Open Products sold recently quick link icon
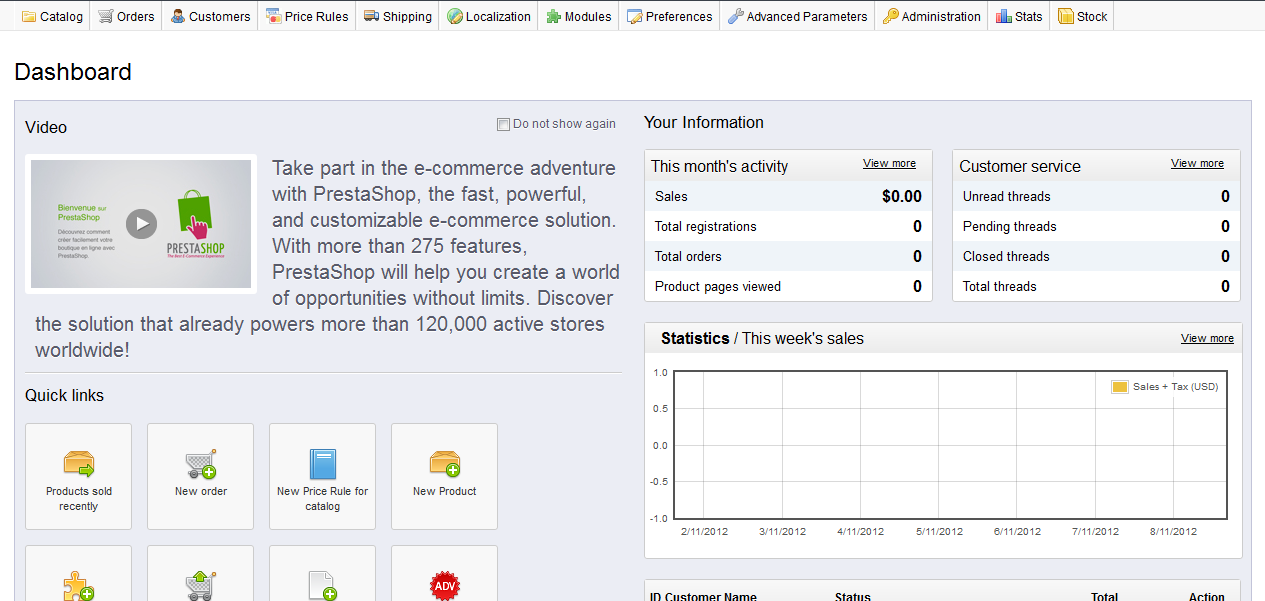 [78, 464]
